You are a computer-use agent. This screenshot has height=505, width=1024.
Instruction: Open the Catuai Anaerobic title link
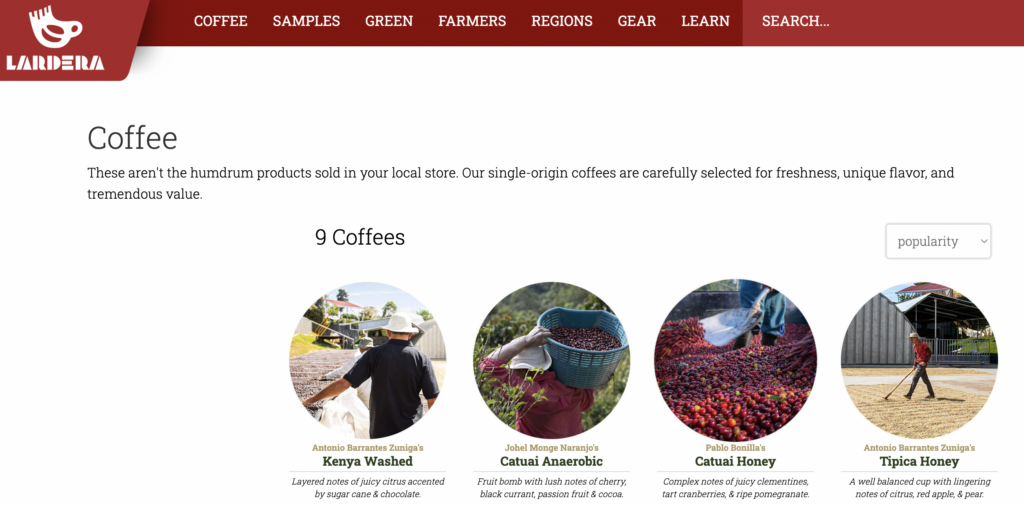(x=551, y=461)
